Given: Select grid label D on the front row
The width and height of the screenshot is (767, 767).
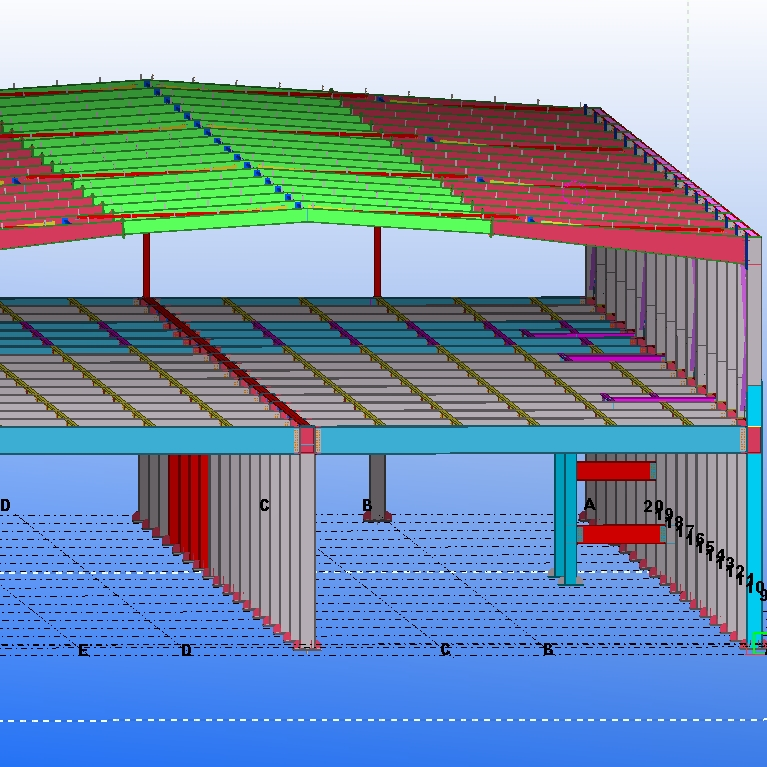Looking at the screenshot, I should tap(186, 650).
